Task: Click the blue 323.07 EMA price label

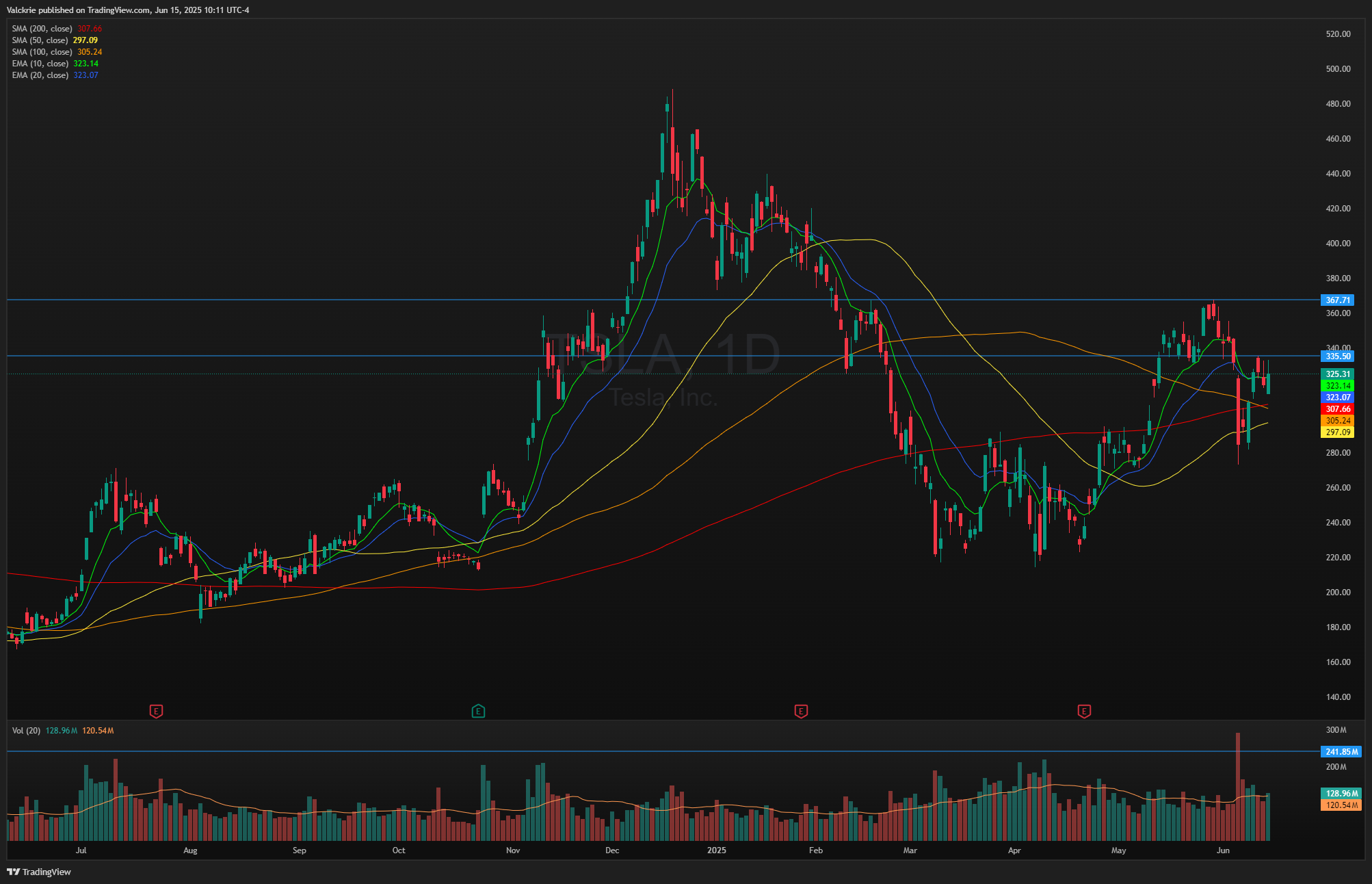Action: point(1337,398)
